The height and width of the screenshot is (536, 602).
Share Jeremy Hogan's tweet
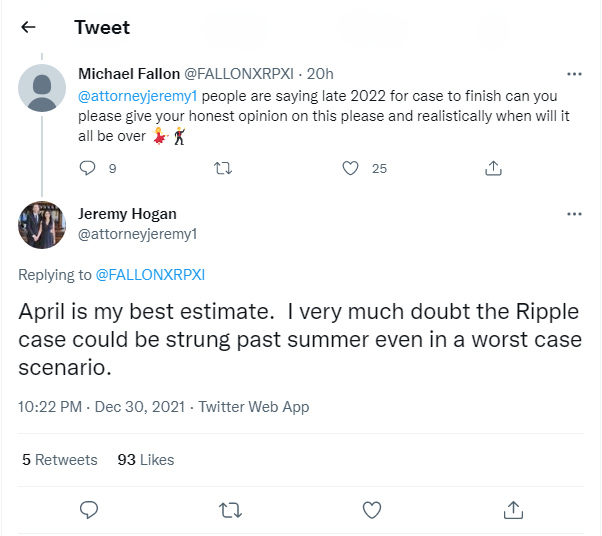[x=513, y=510]
